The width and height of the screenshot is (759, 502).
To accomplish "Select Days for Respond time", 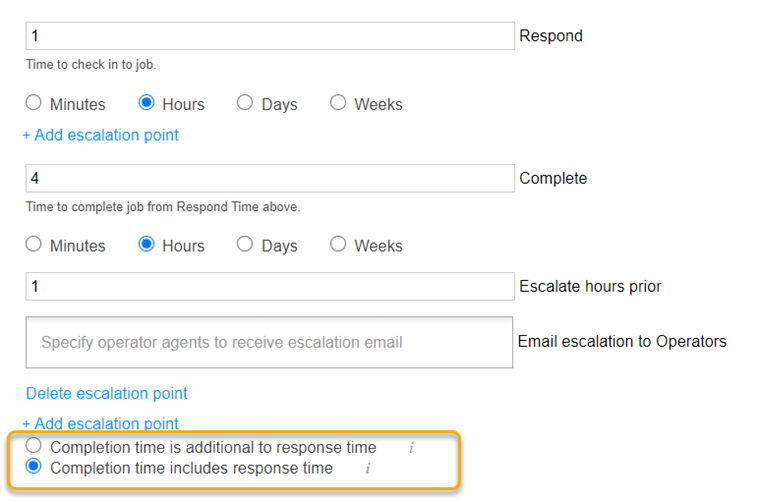I will tap(245, 103).
